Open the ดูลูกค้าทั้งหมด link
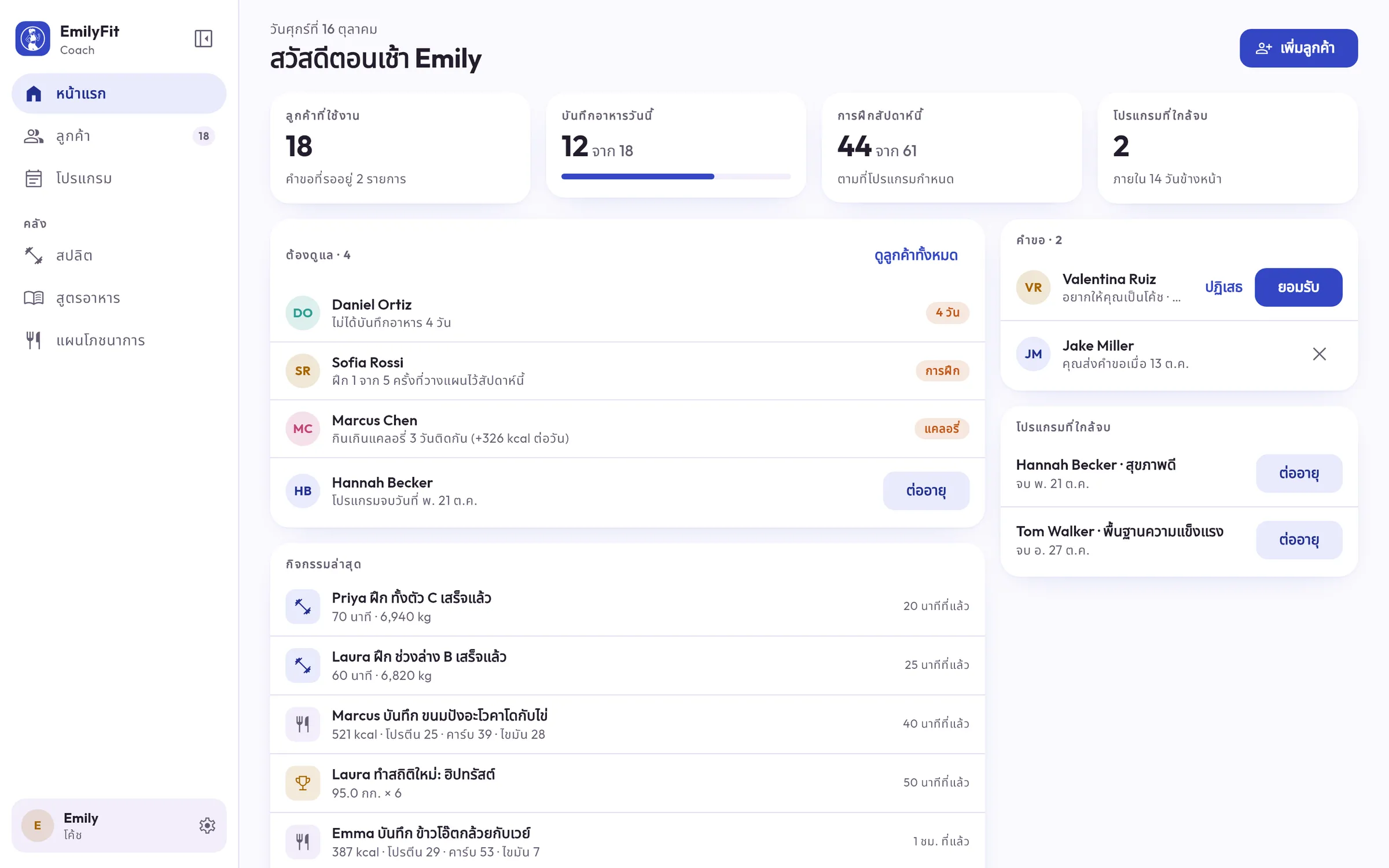 click(x=916, y=255)
